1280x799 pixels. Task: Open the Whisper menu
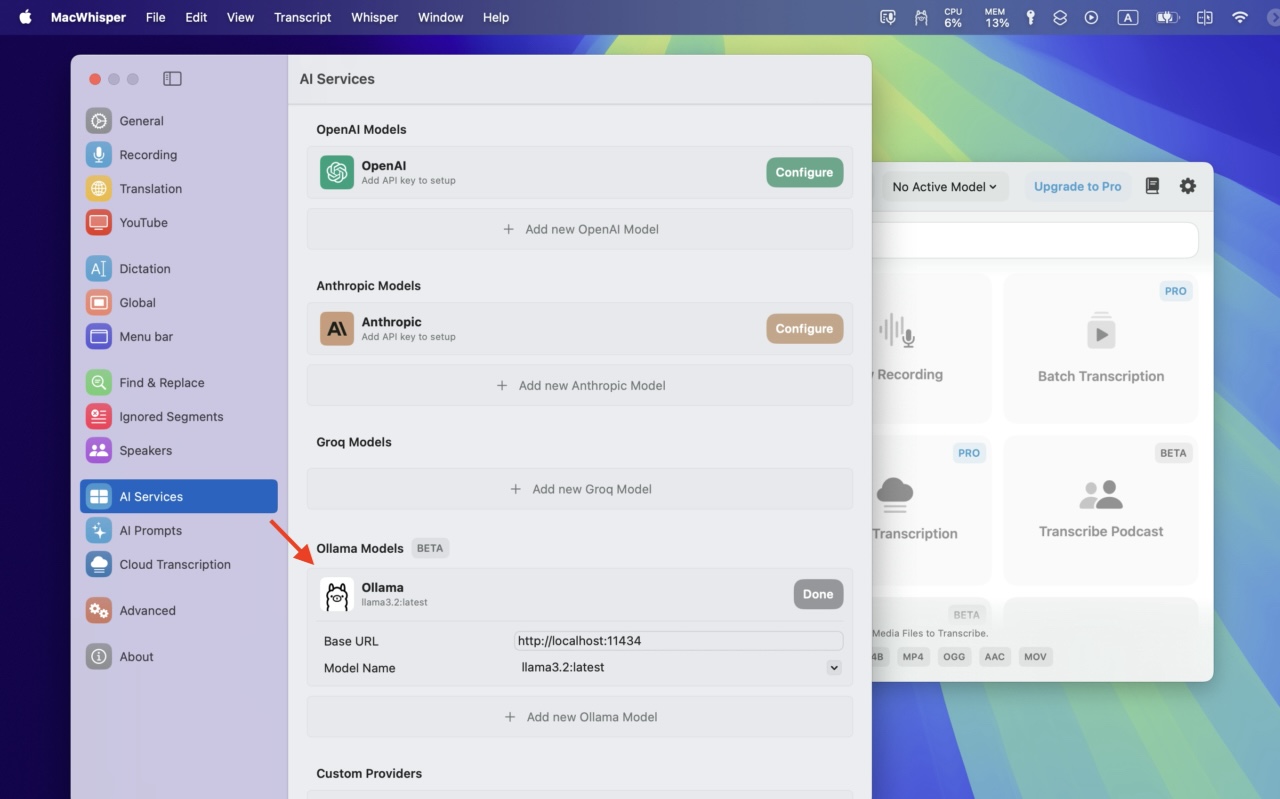click(x=374, y=17)
